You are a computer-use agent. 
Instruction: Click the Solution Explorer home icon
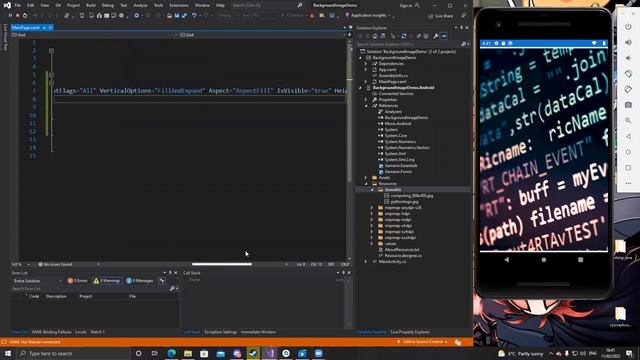375,36
